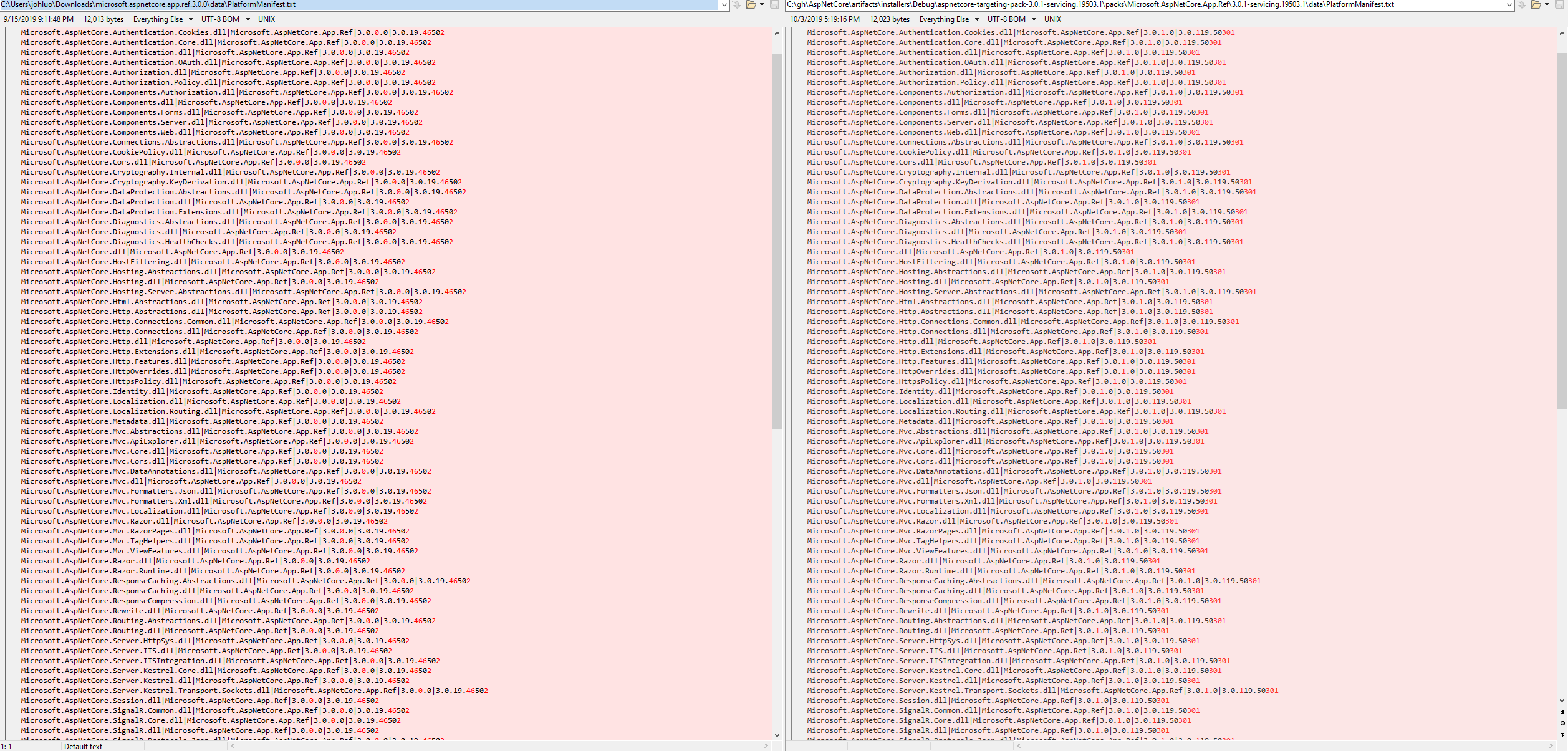Click left pane line 'Microsoft.AspNetCore.SignalR.dll'
The height and width of the screenshot is (751, 1568).
(x=200, y=730)
